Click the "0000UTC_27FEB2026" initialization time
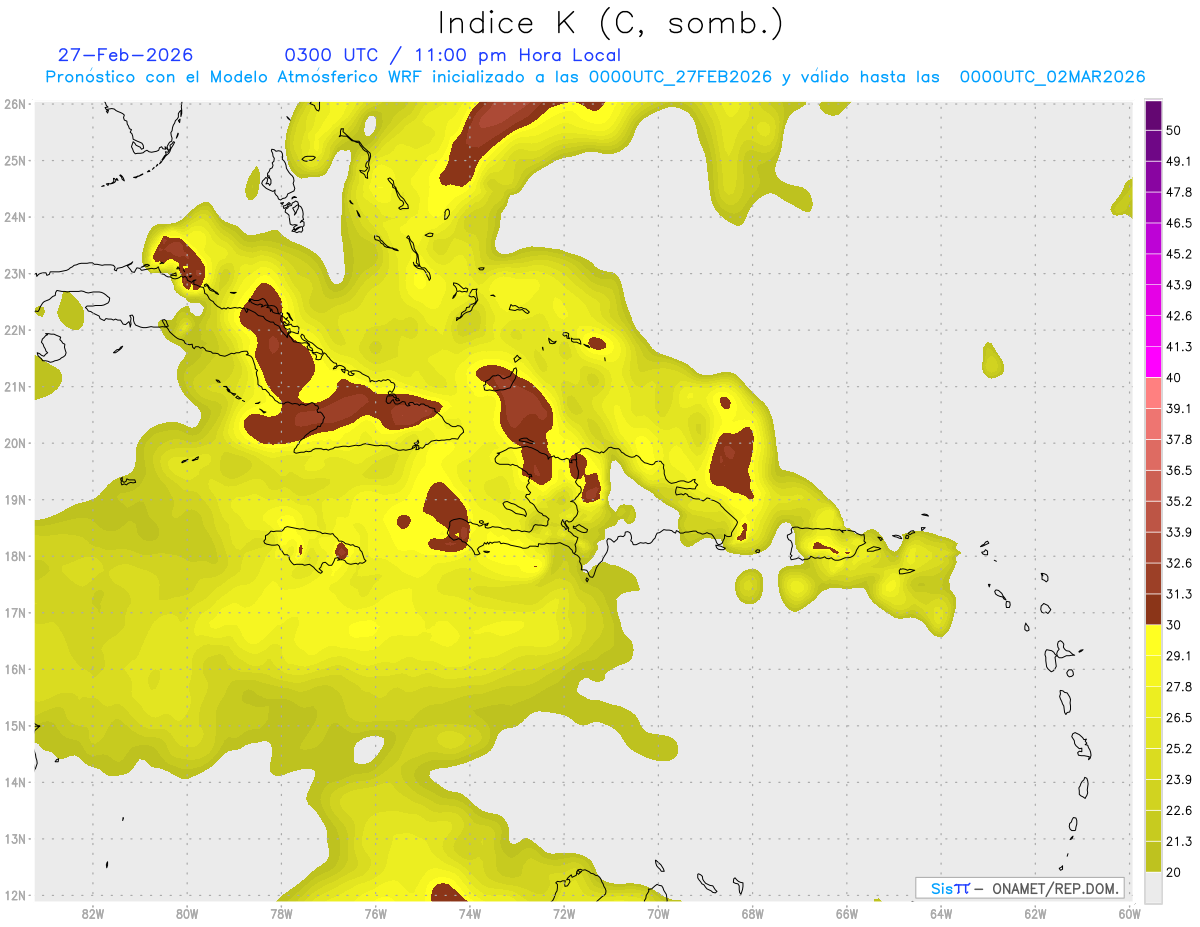The image size is (1200, 927). 680,77
